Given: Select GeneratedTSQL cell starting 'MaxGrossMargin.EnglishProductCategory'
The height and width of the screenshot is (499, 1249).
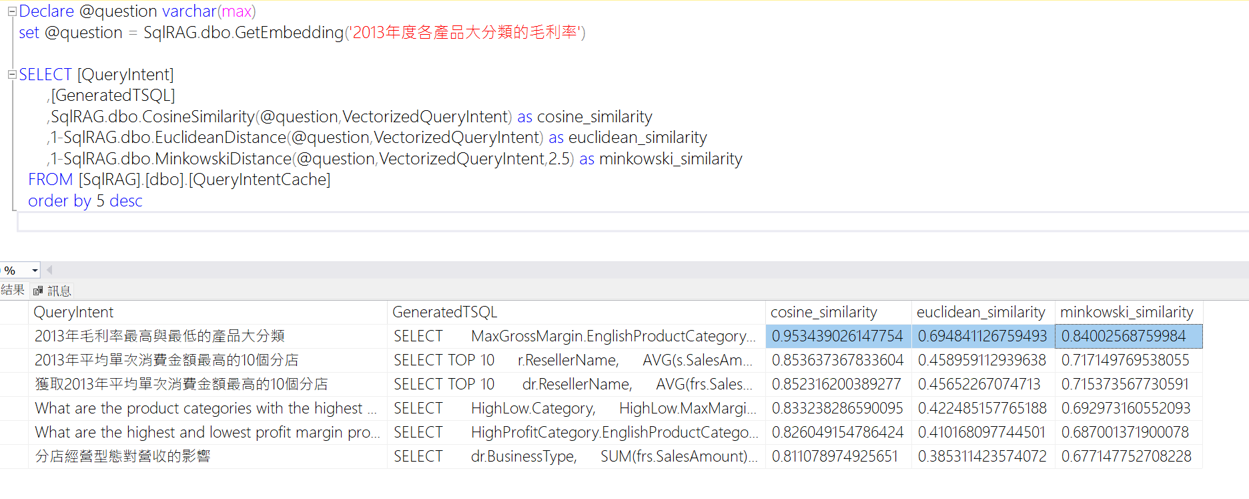Looking at the screenshot, I should point(577,336).
